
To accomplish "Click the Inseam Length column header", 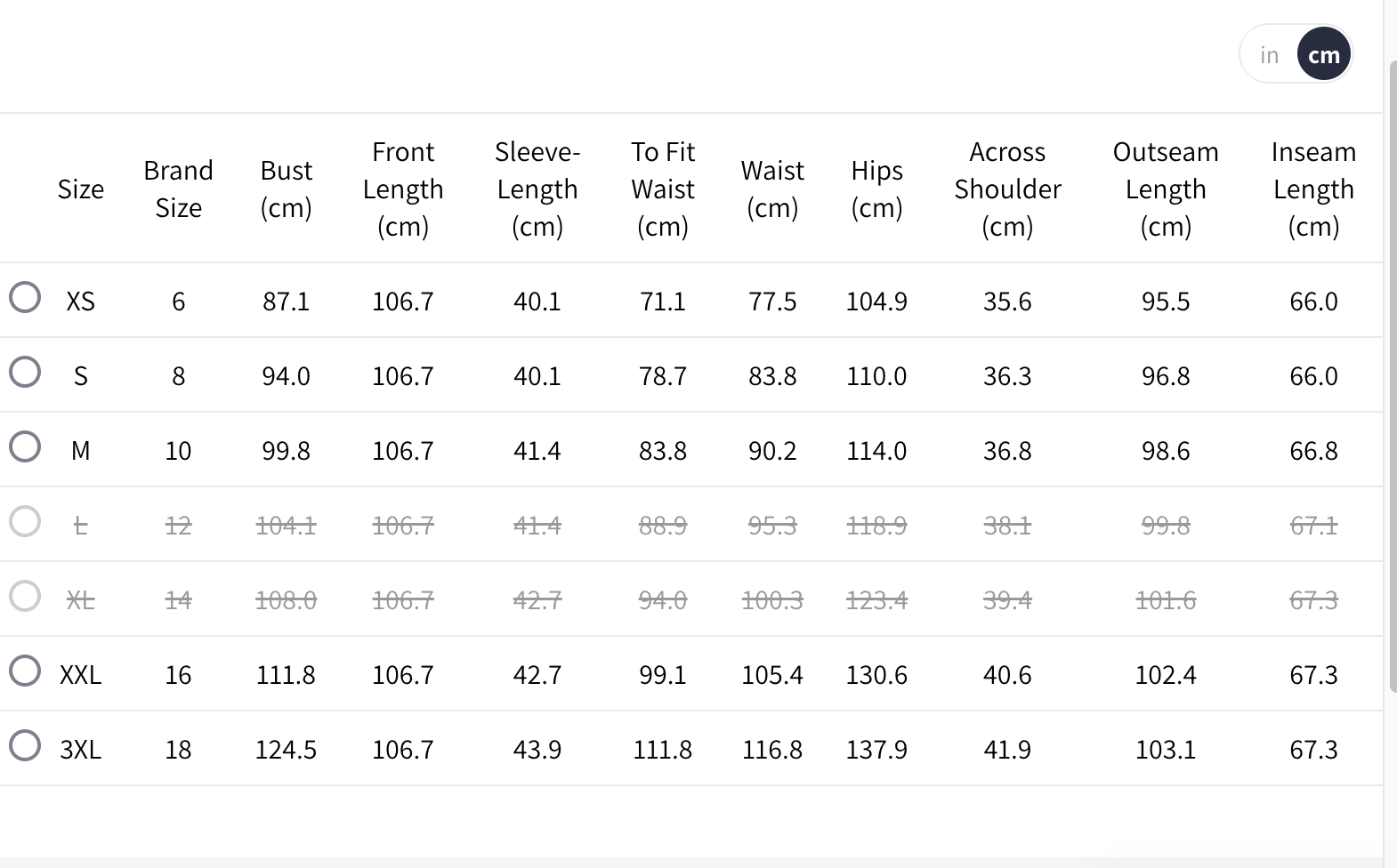I will click(1313, 189).
